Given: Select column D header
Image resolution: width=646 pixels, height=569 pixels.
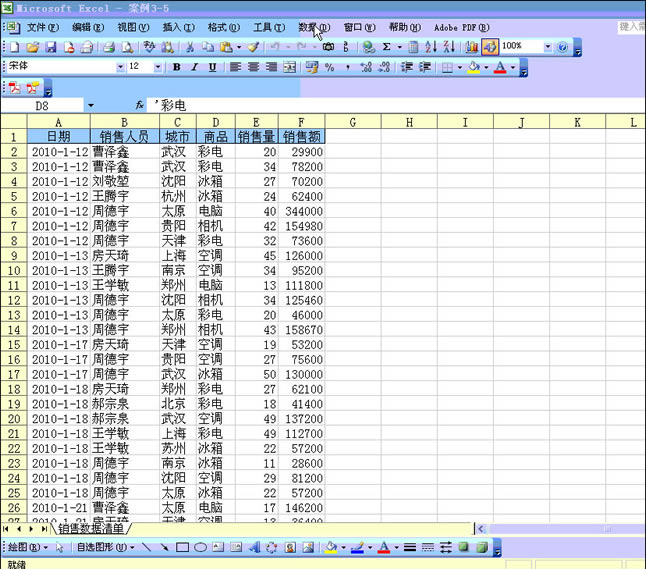Looking at the screenshot, I should click(x=215, y=122).
